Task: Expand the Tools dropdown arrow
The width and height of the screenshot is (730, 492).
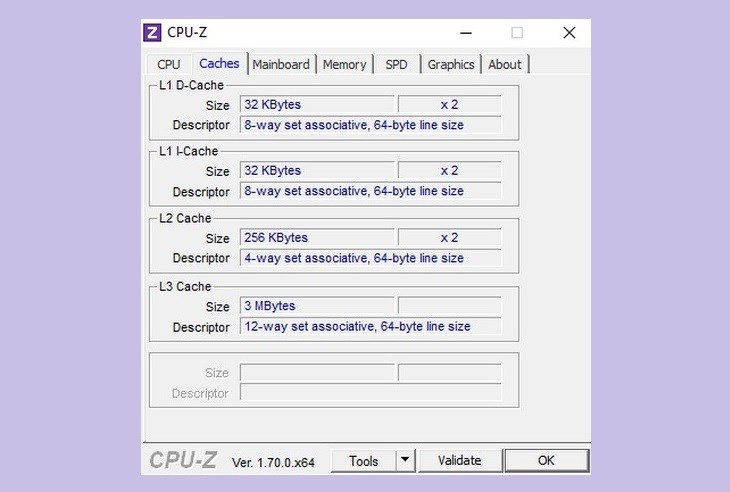Action: (405, 461)
